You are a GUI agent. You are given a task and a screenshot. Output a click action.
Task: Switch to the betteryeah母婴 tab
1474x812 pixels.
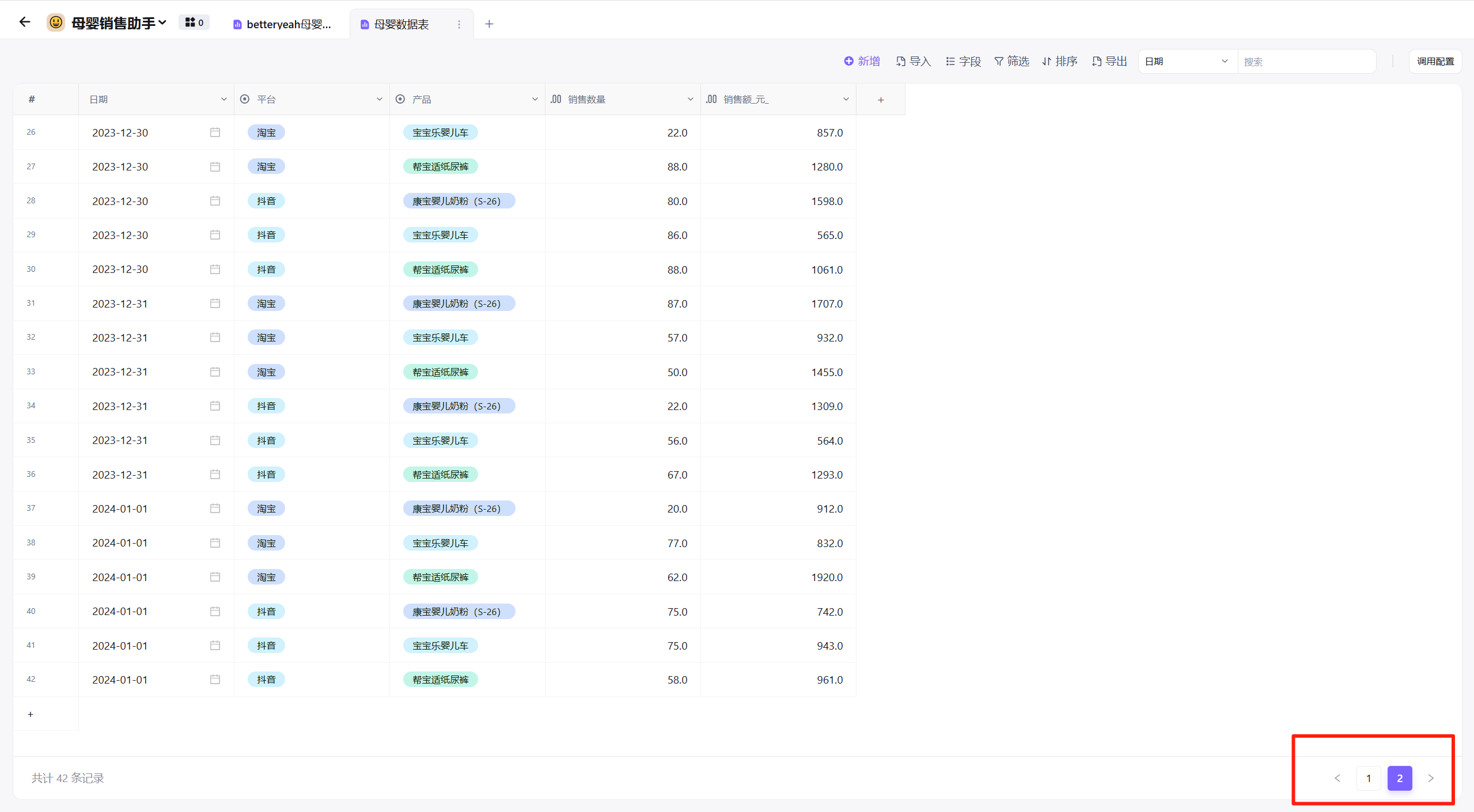pyautogui.click(x=282, y=24)
